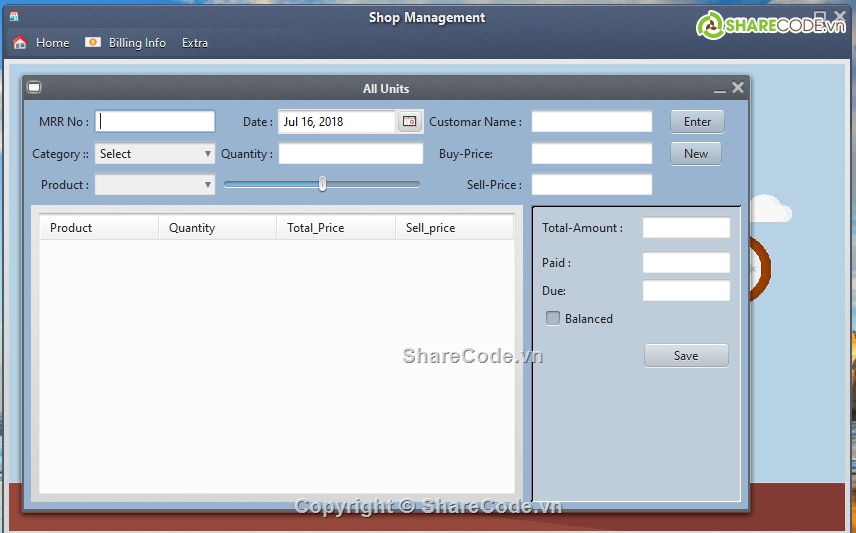Click the Customar Name text field
This screenshot has height=533, width=856.
point(591,122)
